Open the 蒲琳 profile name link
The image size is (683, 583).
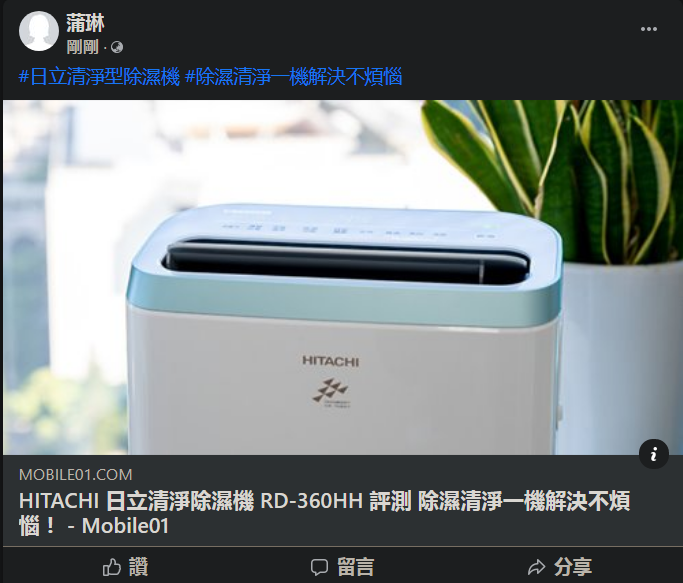point(85,23)
